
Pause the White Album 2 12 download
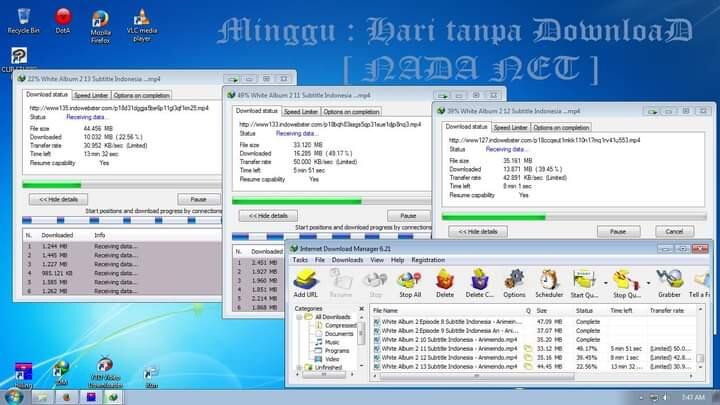coord(618,231)
